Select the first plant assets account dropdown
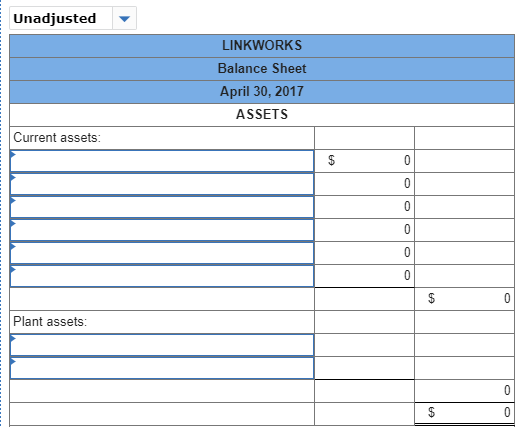519x427 pixels. (x=162, y=345)
